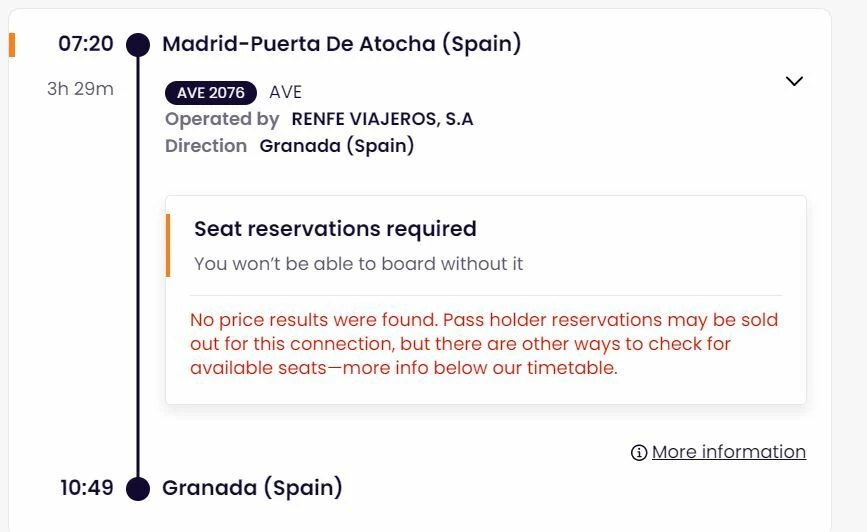The image size is (867, 532).
Task: Click the 10:49 arrival time
Action: click(87, 488)
